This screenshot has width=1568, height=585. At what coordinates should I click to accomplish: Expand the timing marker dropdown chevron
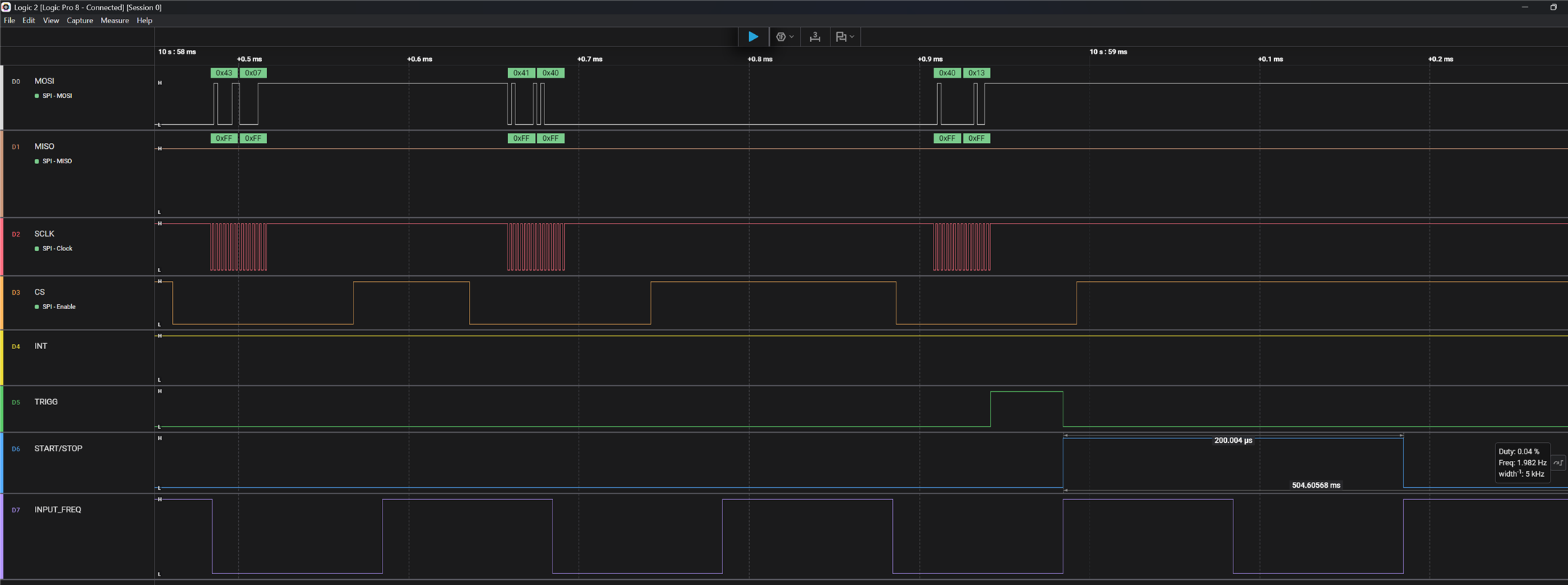point(852,36)
